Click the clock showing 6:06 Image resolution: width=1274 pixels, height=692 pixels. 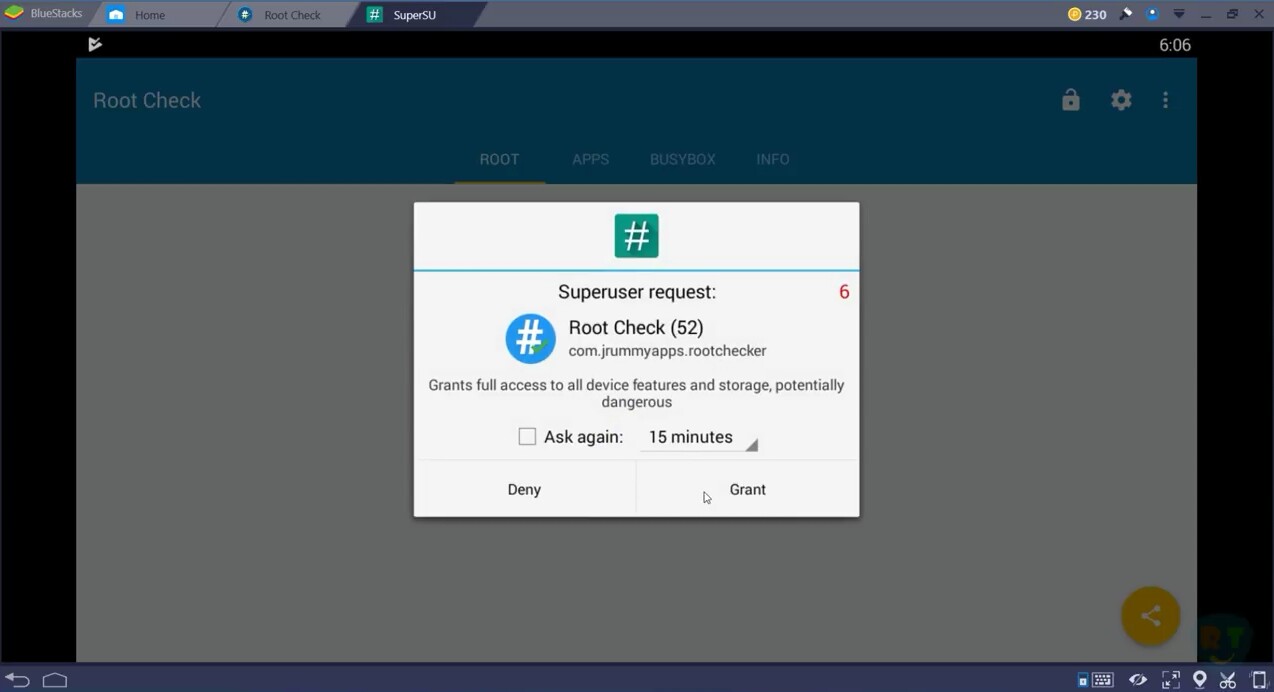1175,45
